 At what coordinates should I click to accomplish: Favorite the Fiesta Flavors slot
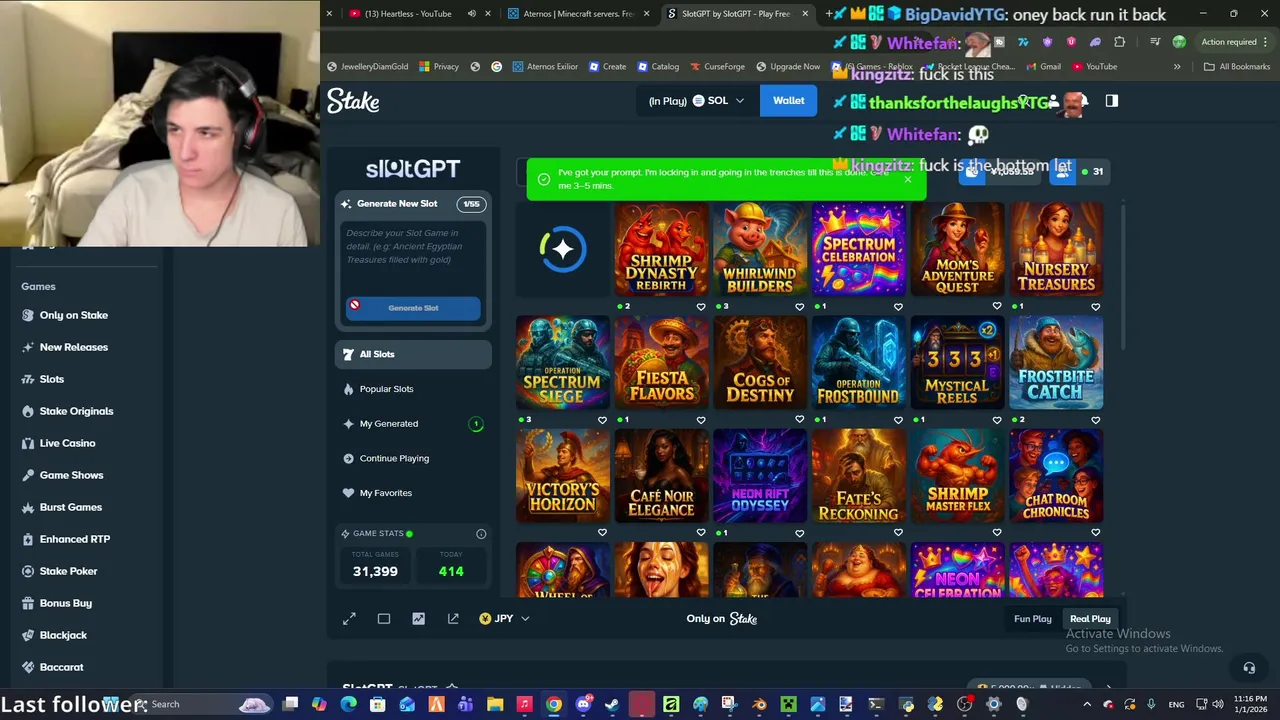click(x=701, y=420)
